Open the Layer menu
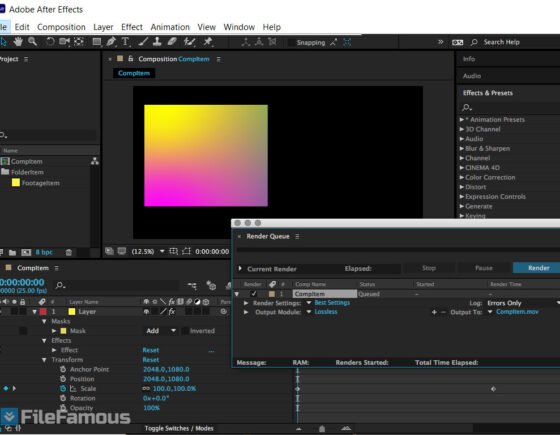The height and width of the screenshot is (435, 560). coord(103,27)
